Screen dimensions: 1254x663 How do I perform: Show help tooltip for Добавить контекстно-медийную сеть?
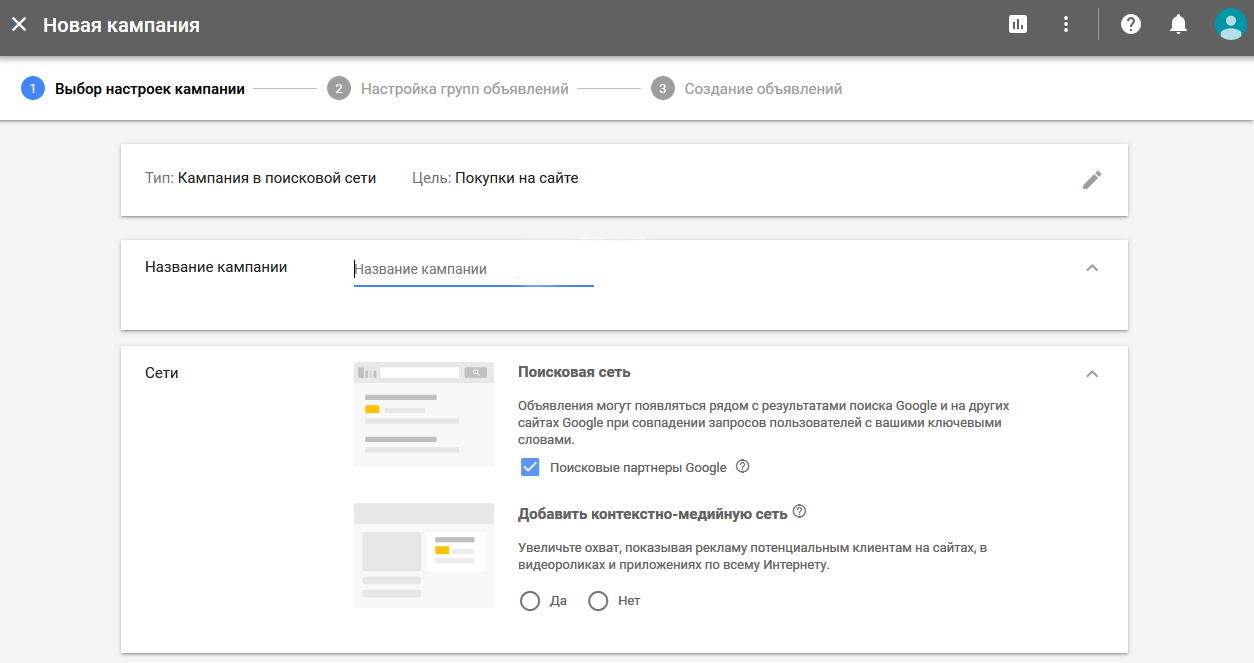[799, 512]
